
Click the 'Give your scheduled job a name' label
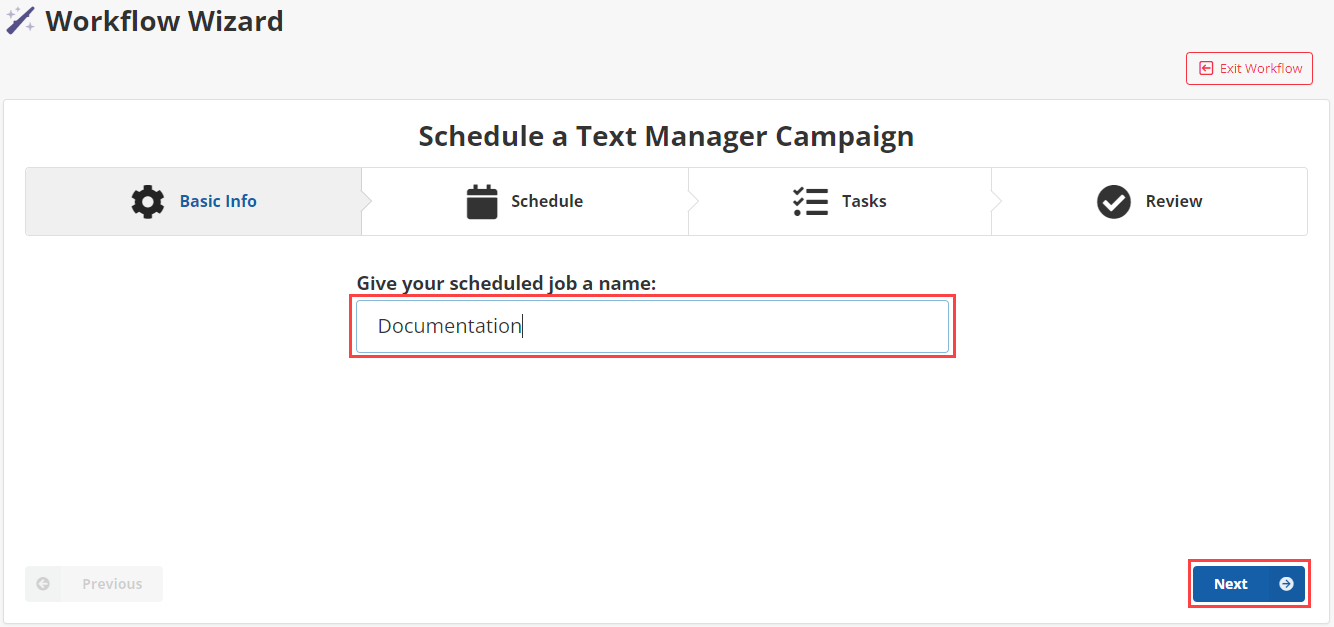point(506,284)
